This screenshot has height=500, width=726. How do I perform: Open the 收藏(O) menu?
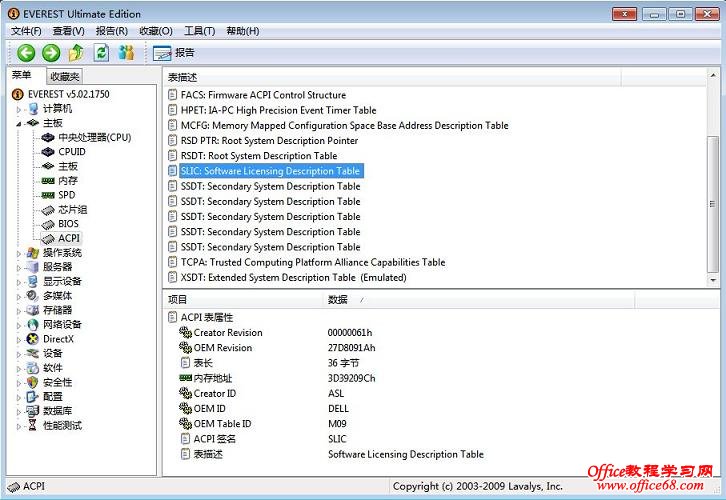point(156,31)
